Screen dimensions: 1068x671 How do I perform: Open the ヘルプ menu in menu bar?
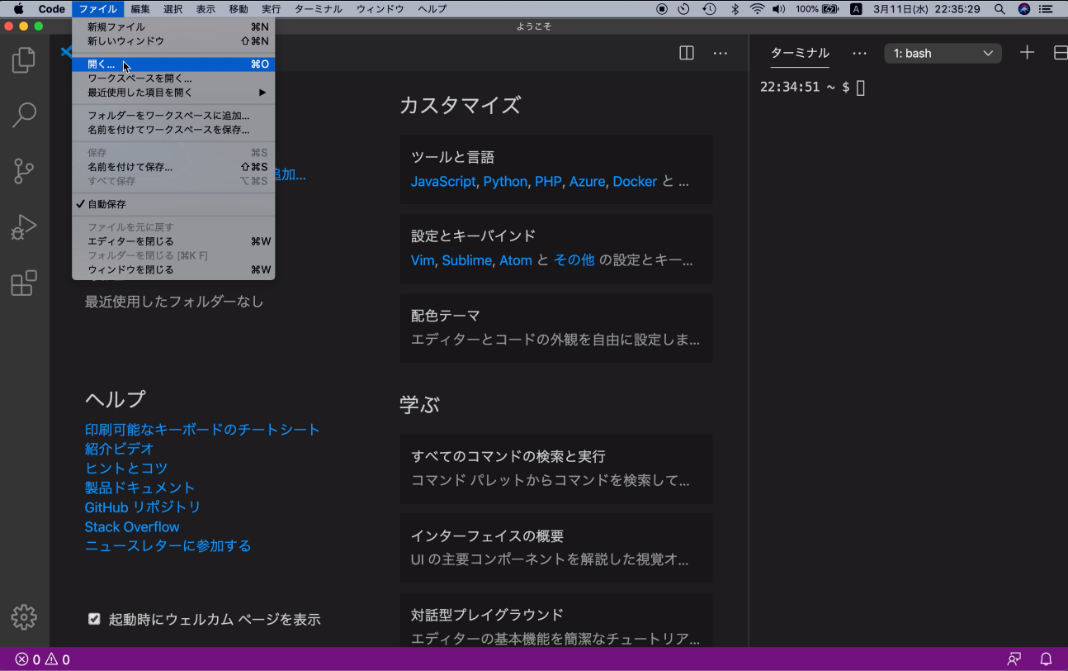(x=432, y=9)
